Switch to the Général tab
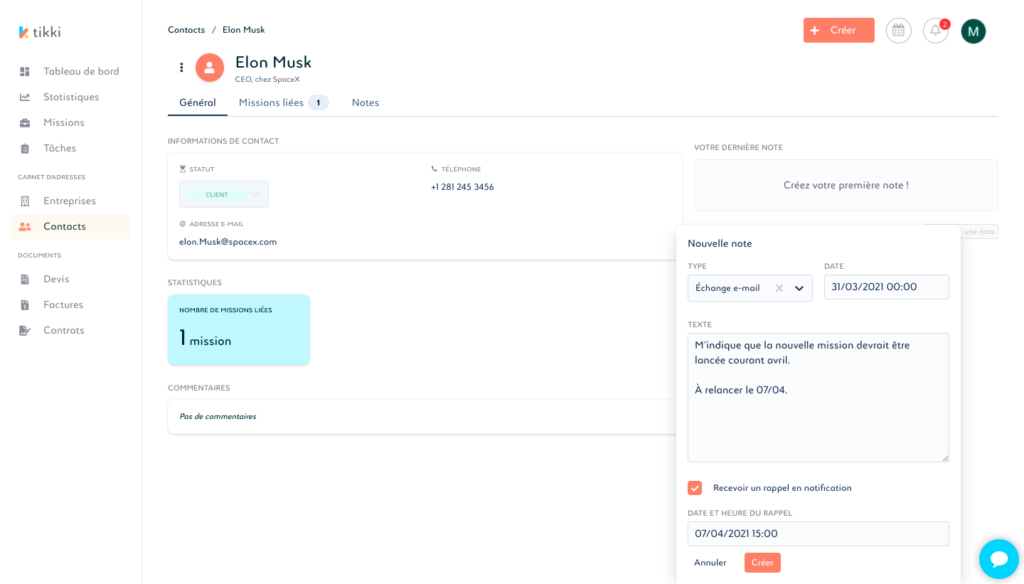This screenshot has width=1024, height=584. coord(197,103)
